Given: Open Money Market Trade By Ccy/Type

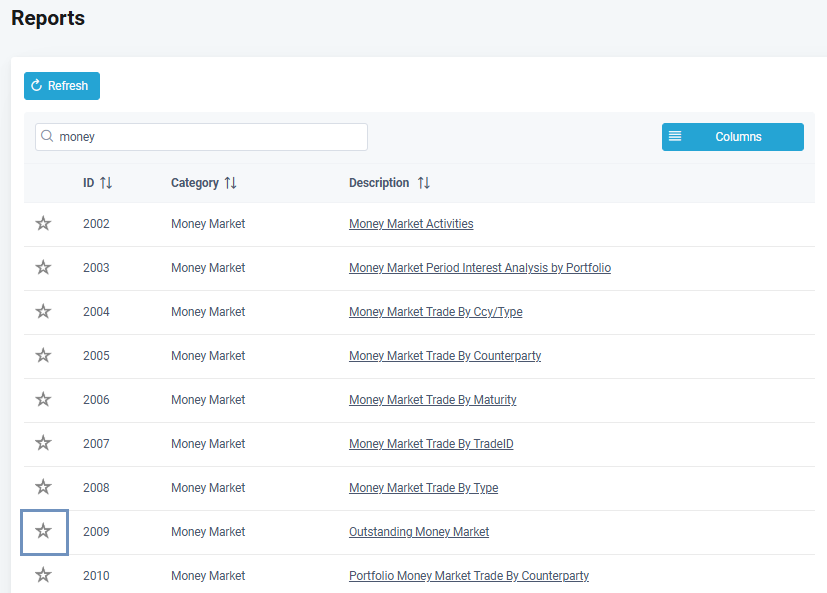Looking at the screenshot, I should coord(435,312).
